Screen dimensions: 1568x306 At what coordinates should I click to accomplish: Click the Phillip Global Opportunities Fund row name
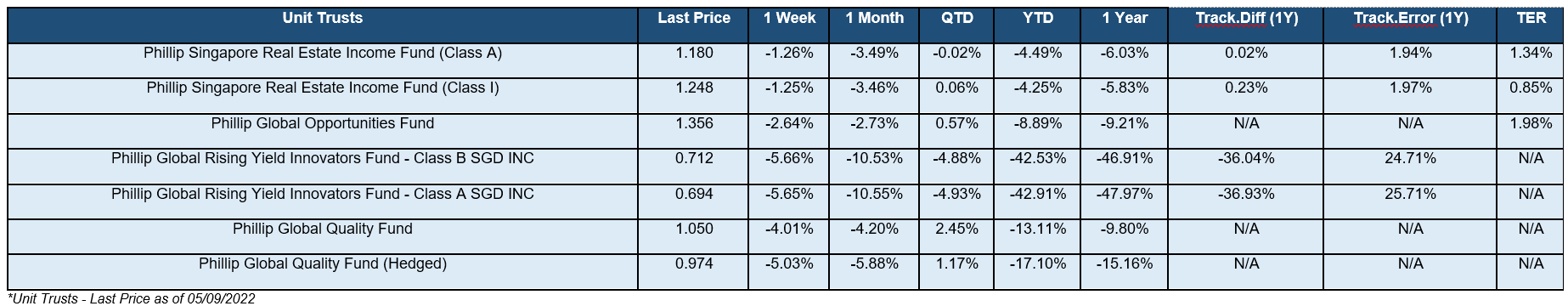pos(323,123)
